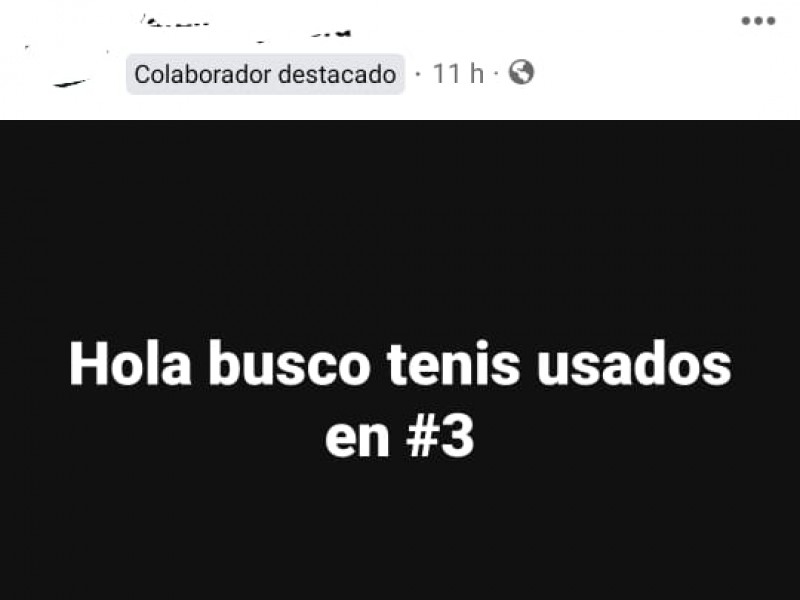
Task: Click the globe public-audience icon
Action: point(521,72)
